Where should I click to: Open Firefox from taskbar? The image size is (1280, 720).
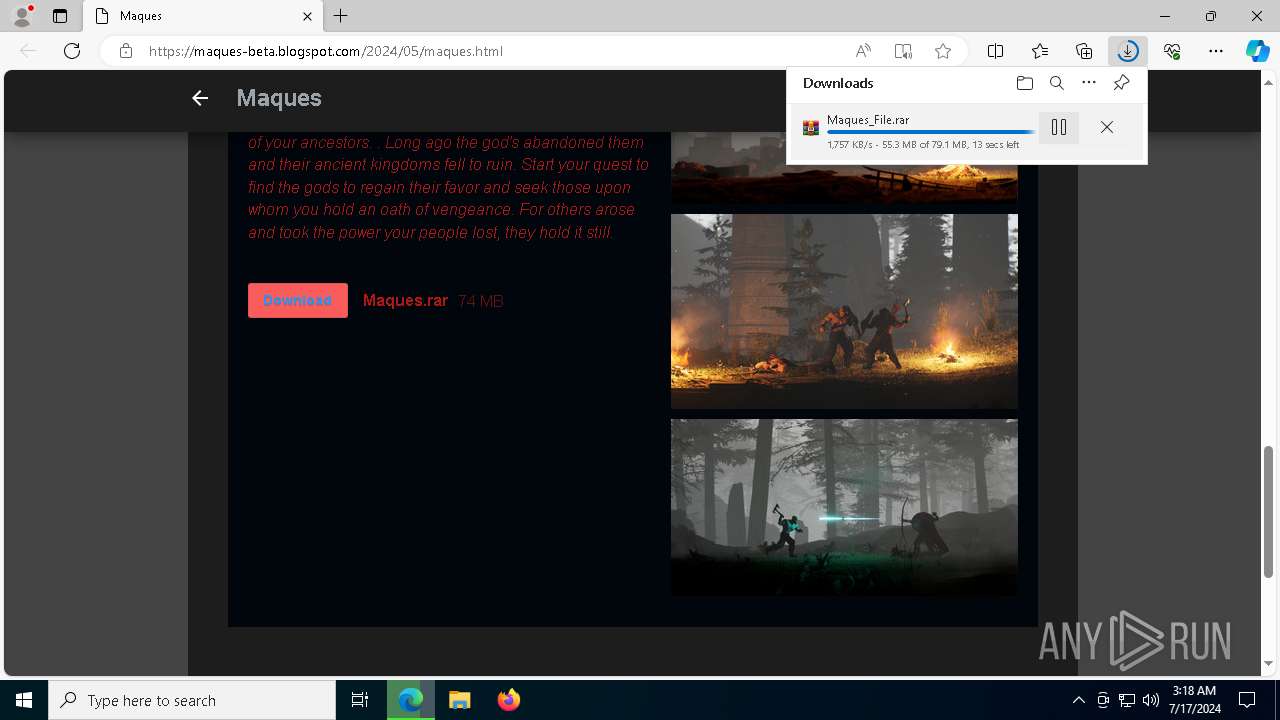click(508, 700)
